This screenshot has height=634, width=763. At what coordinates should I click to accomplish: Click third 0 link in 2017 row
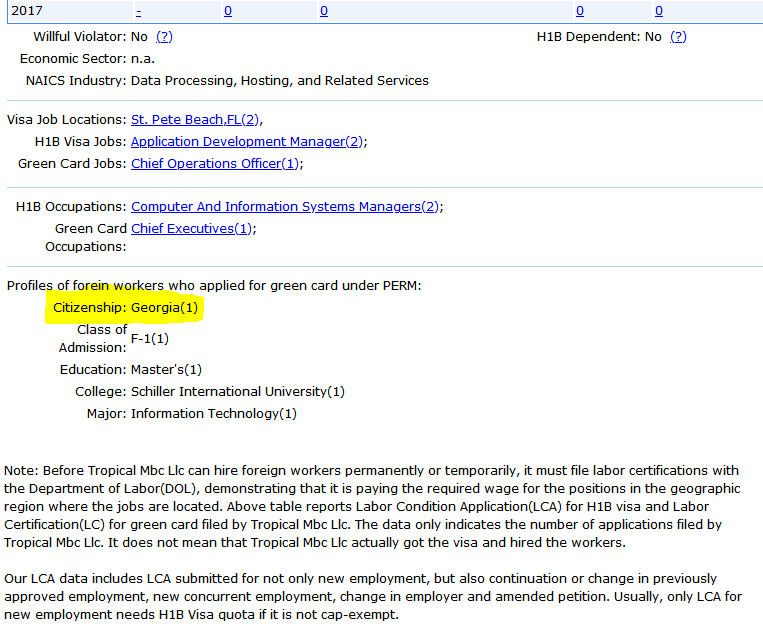pyautogui.click(x=580, y=11)
